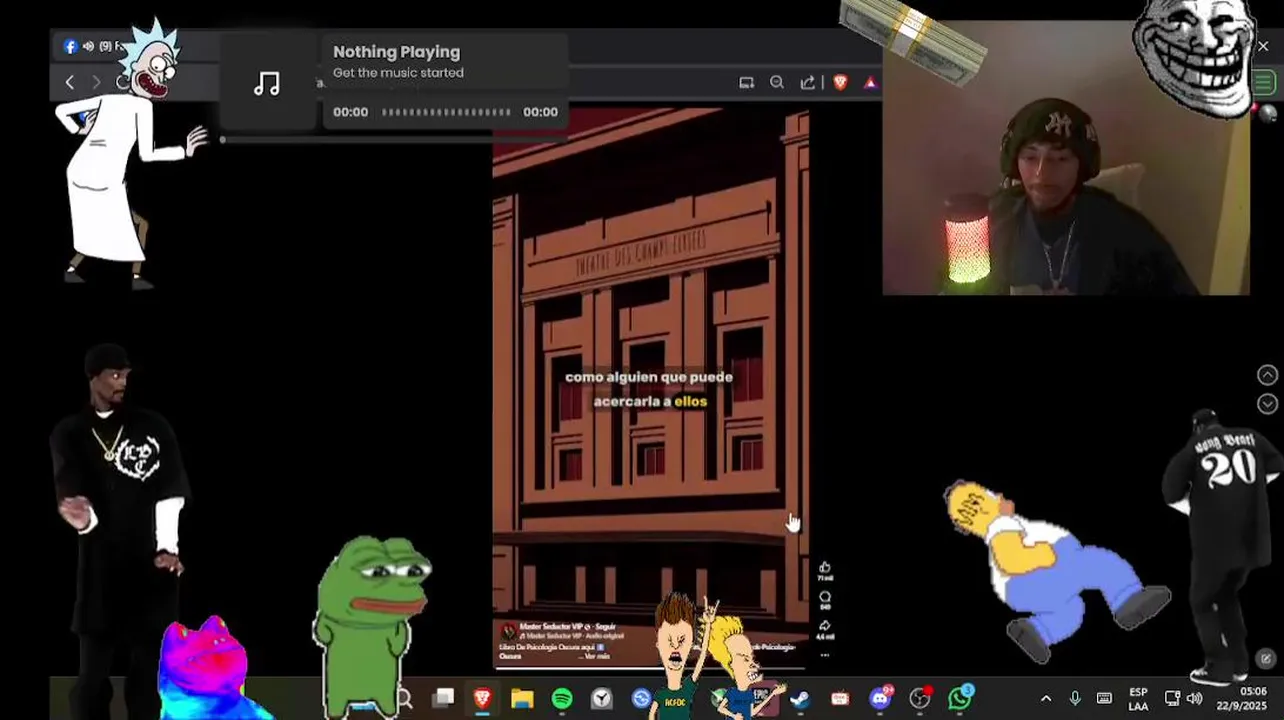Go to previous reel with up chevron
The image size is (1284, 720).
click(1267, 375)
